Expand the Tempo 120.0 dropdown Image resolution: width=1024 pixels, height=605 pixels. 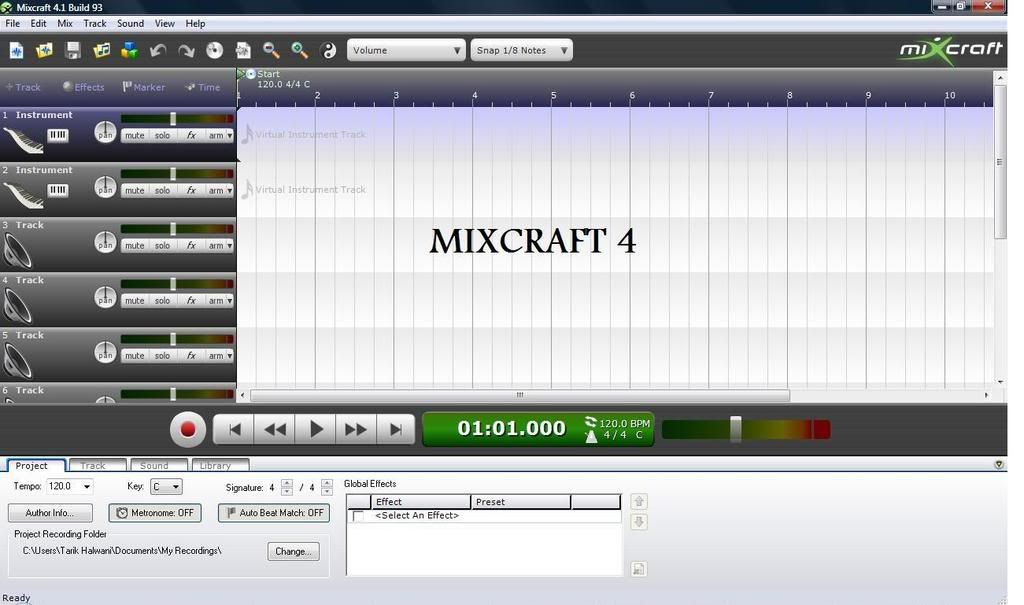(87, 487)
